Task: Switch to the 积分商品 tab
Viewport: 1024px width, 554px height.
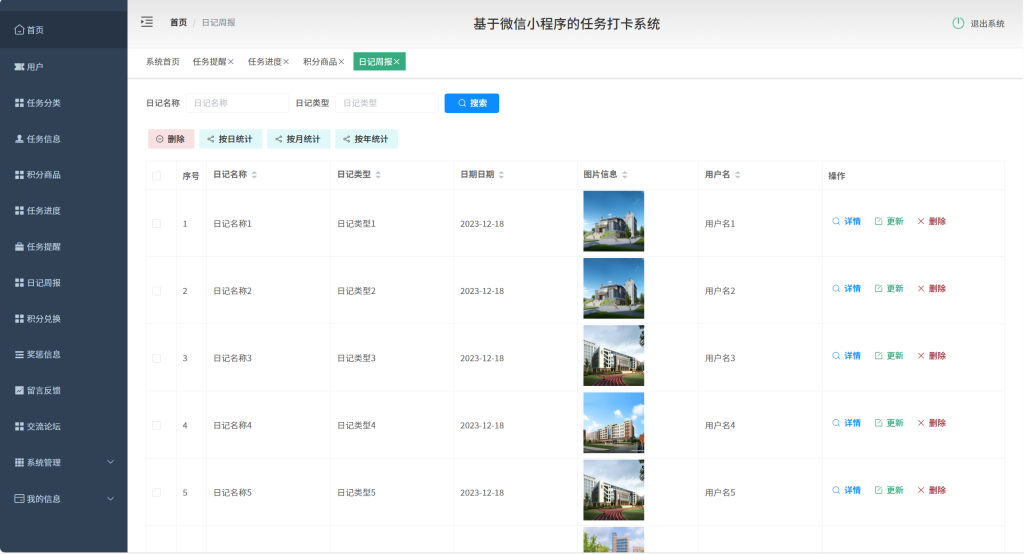Action: pyautogui.click(x=320, y=61)
